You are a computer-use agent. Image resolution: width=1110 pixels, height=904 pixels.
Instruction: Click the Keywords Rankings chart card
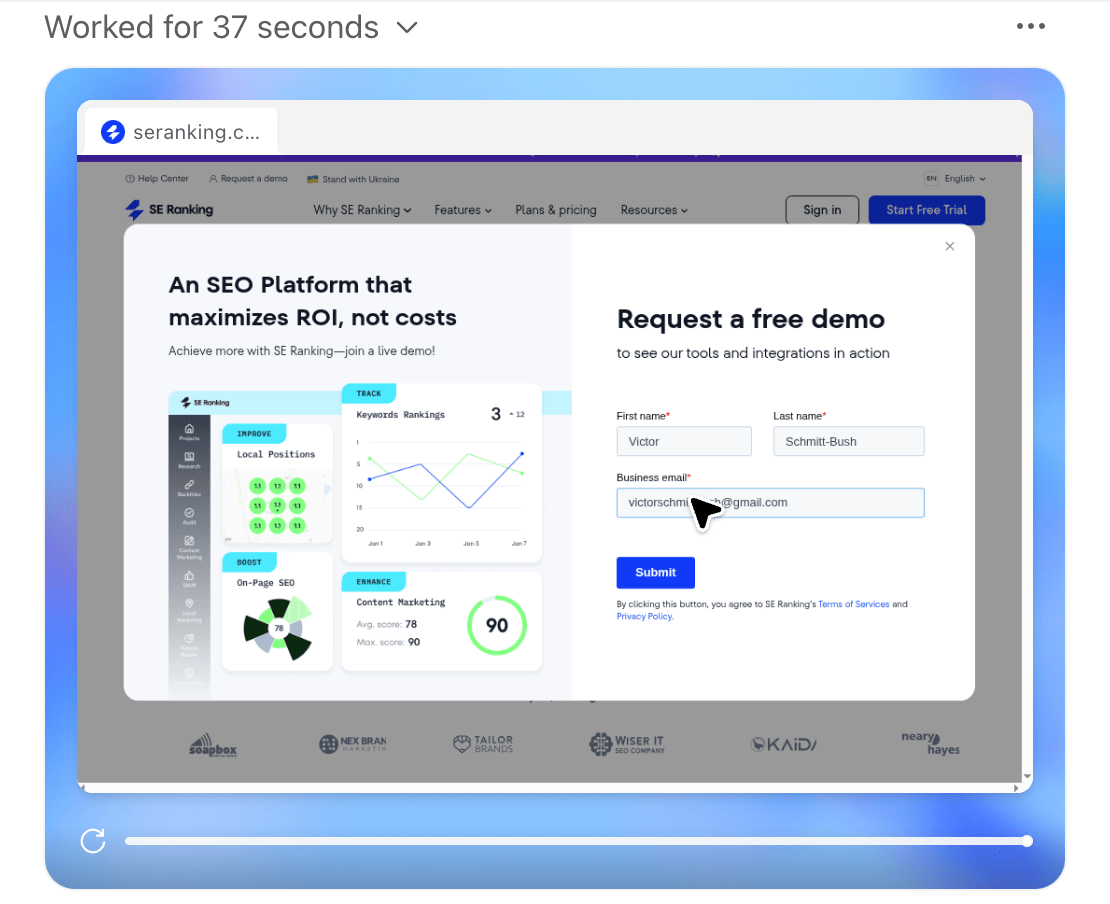tap(442, 473)
